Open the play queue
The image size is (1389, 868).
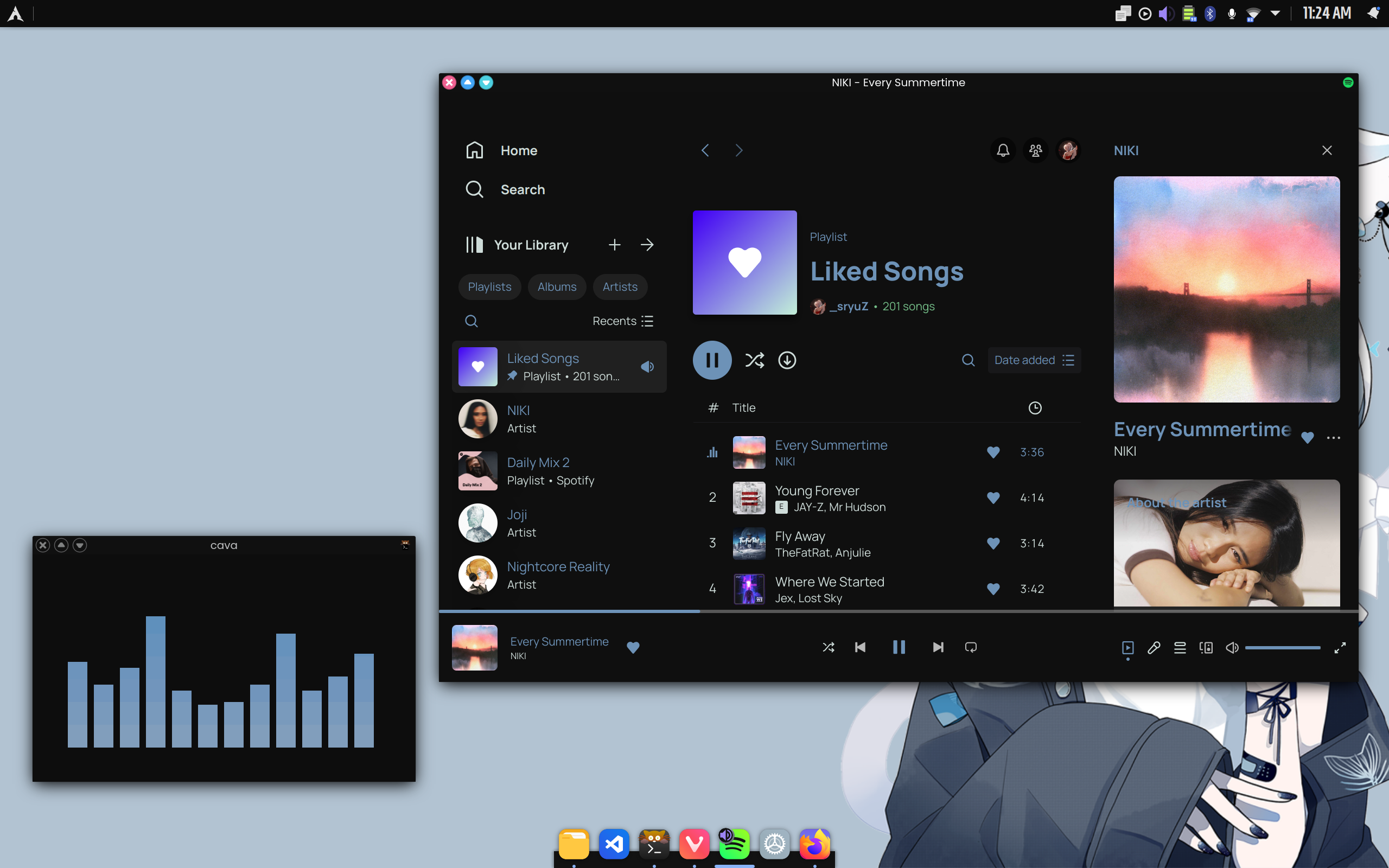(1180, 648)
